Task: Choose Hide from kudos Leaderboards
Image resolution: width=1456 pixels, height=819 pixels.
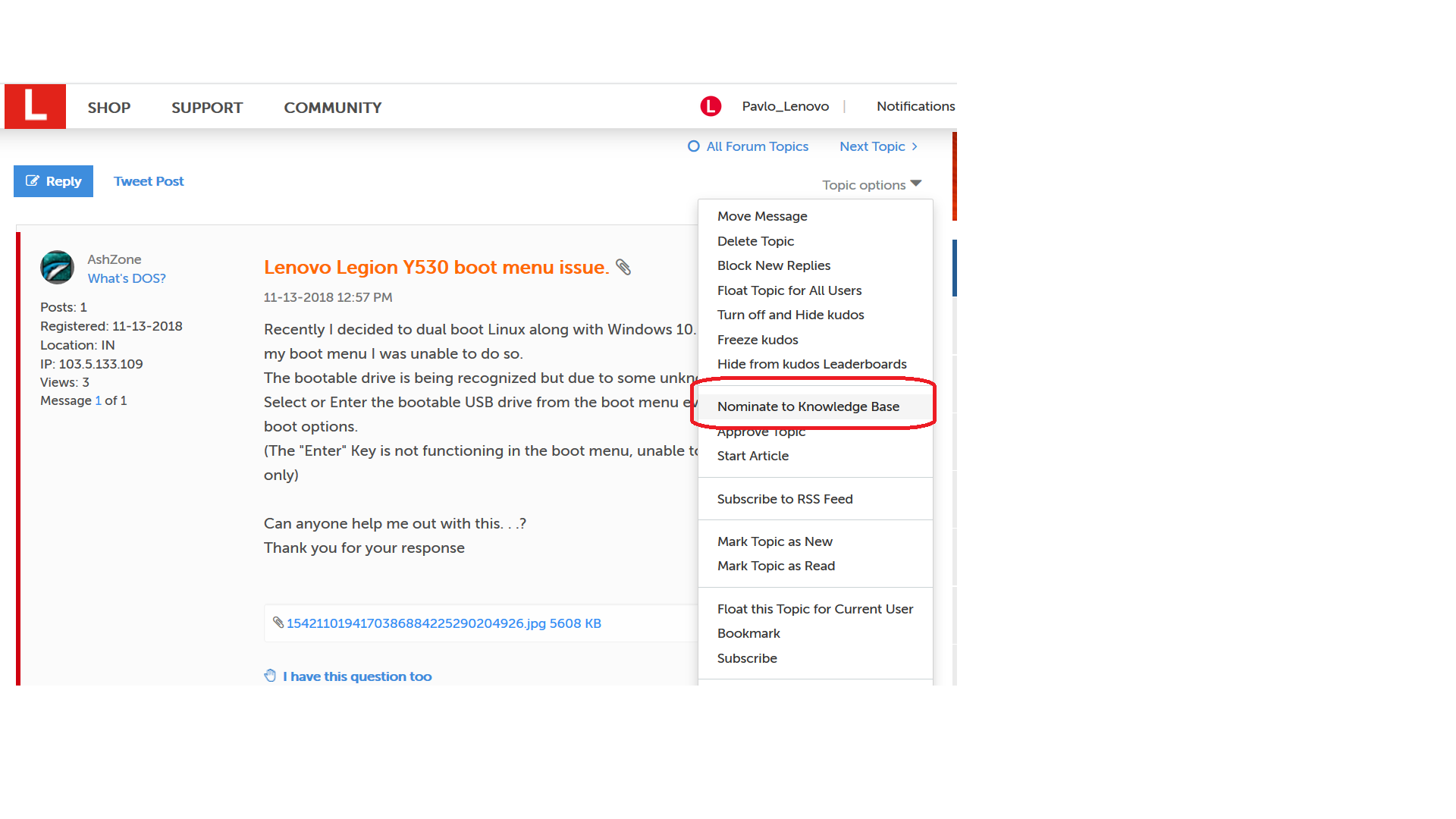Action: pyautogui.click(x=811, y=364)
